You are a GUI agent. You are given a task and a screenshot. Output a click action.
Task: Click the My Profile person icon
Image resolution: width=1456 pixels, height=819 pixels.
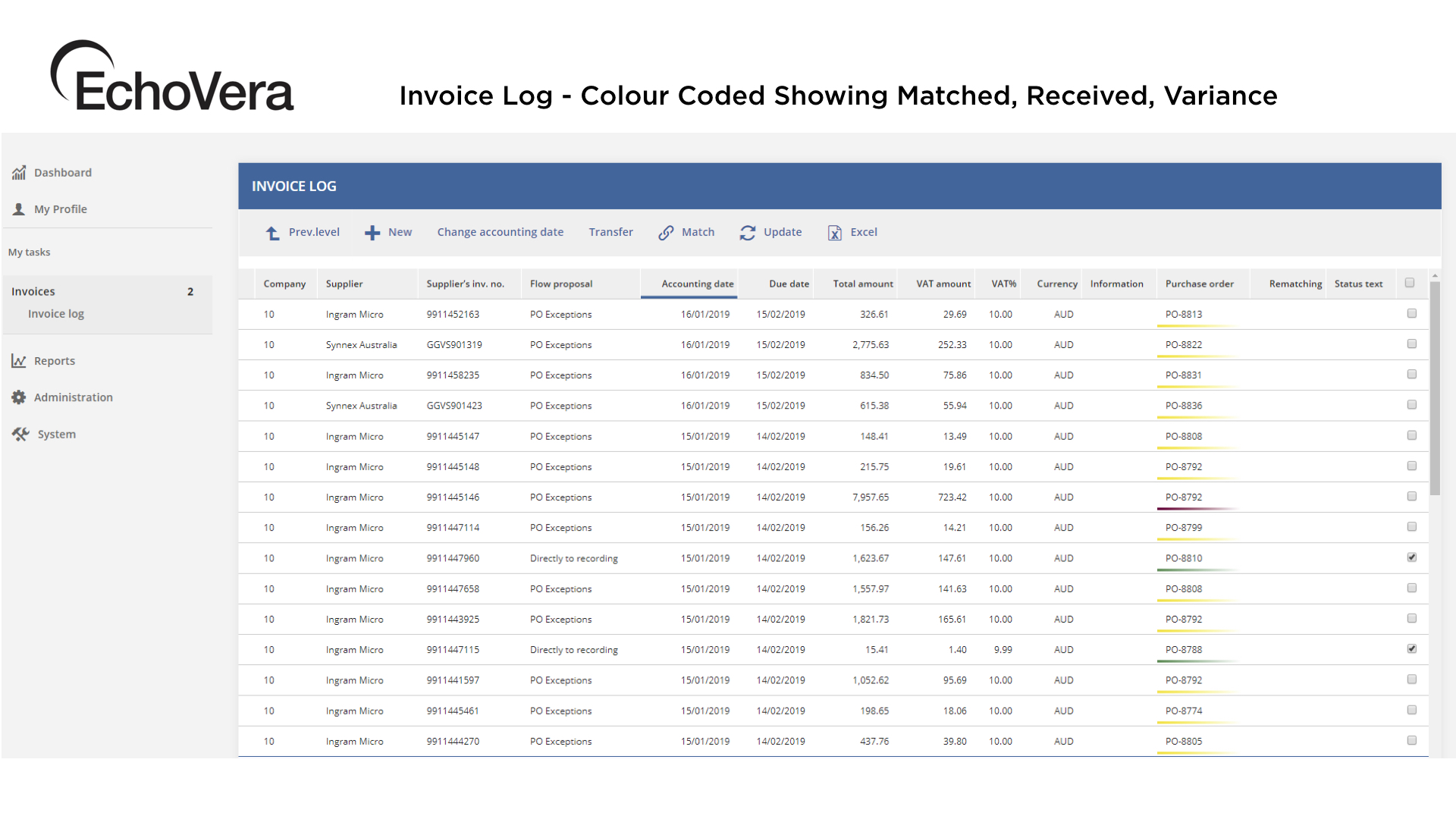[x=19, y=209]
